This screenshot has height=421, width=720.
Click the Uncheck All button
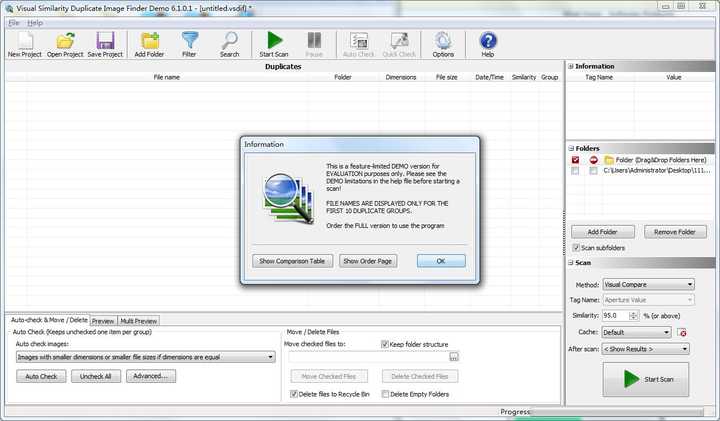pyautogui.click(x=96, y=376)
